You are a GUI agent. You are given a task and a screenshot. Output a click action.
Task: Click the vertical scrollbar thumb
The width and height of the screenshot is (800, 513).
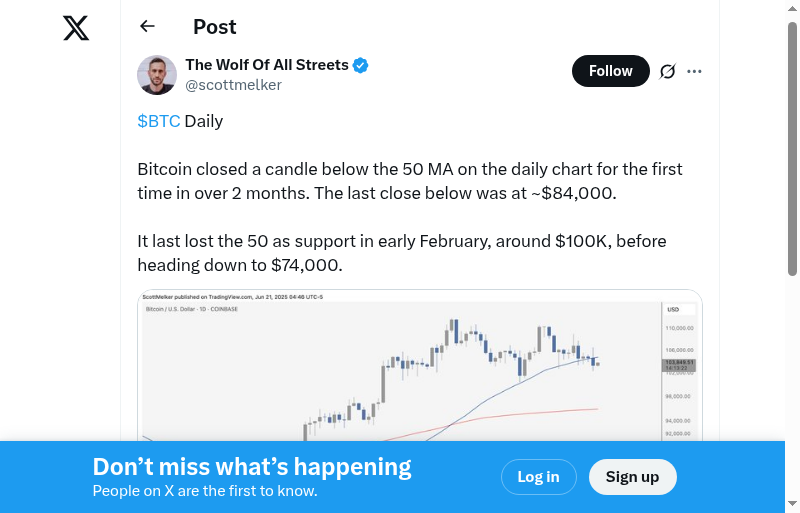(x=792, y=150)
